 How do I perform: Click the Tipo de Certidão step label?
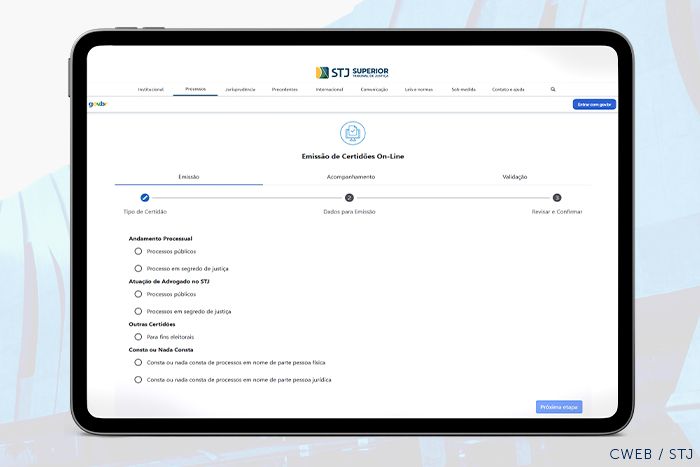coord(145,212)
